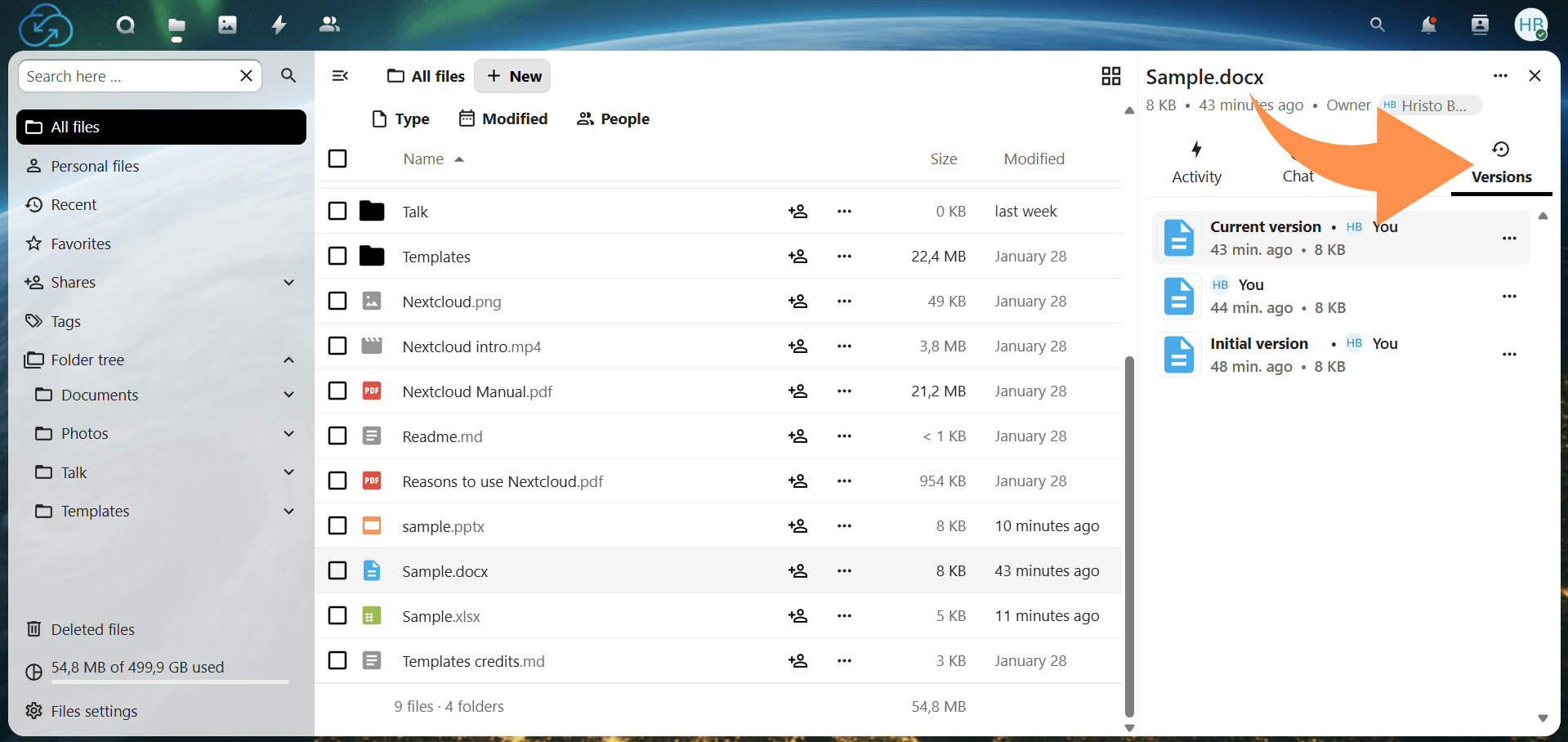Expand the Documents folder in the sidebar

[x=288, y=394]
